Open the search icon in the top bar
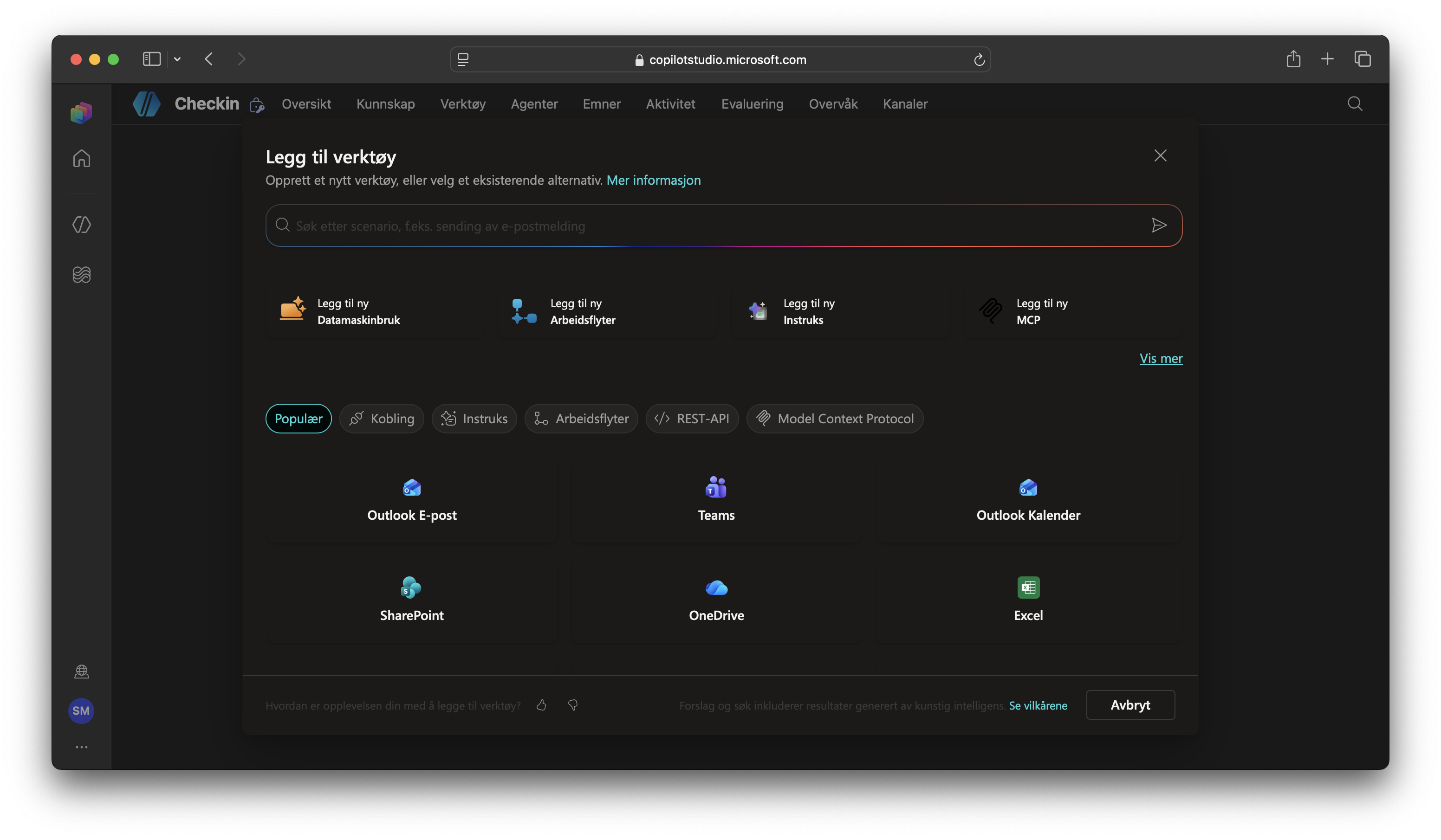The width and height of the screenshot is (1441, 840). point(1355,104)
